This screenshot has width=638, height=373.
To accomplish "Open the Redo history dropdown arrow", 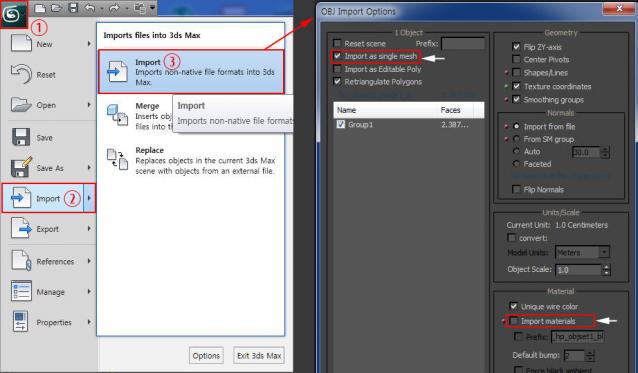I will (x=127, y=8).
